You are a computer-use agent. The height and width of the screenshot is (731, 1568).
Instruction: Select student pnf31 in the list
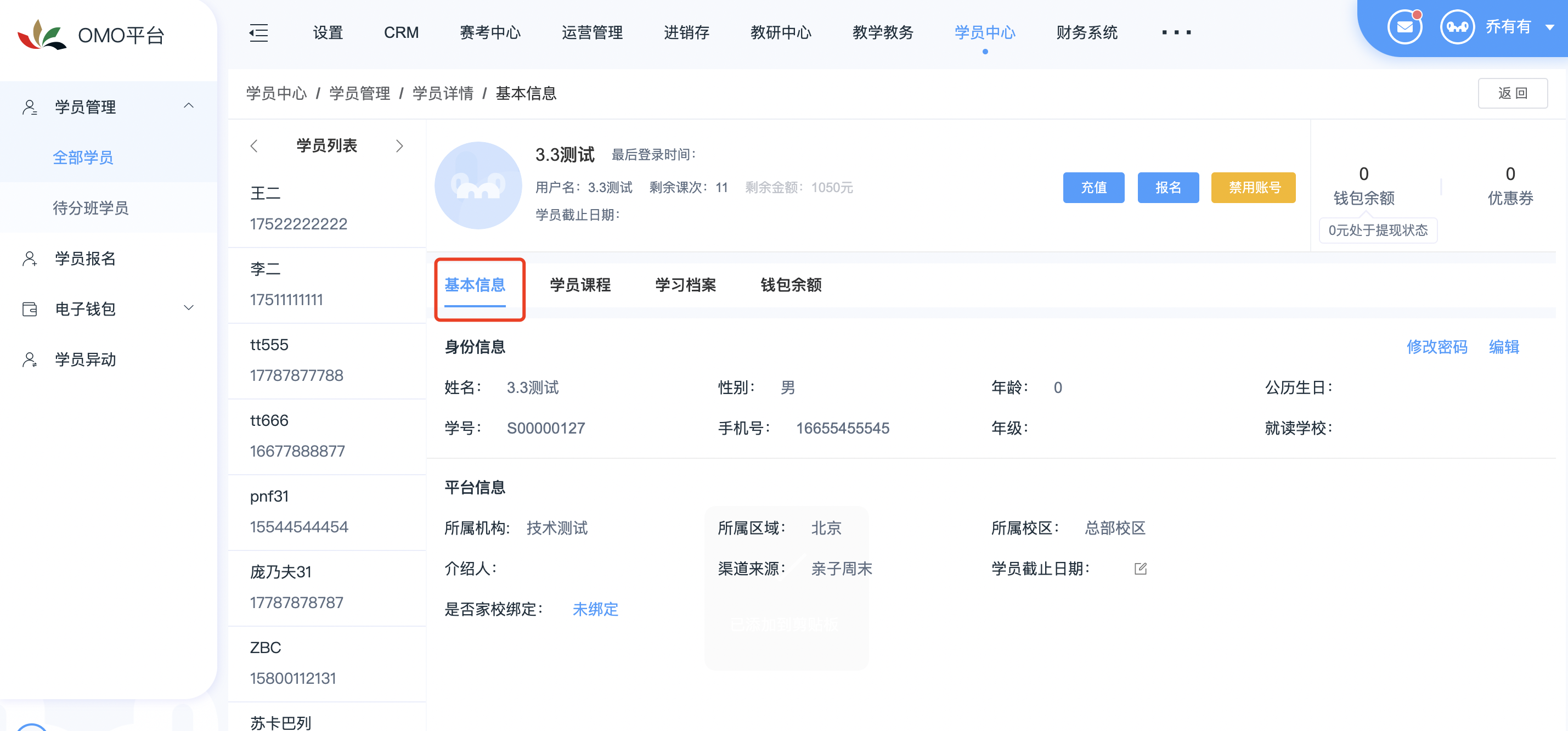click(327, 512)
